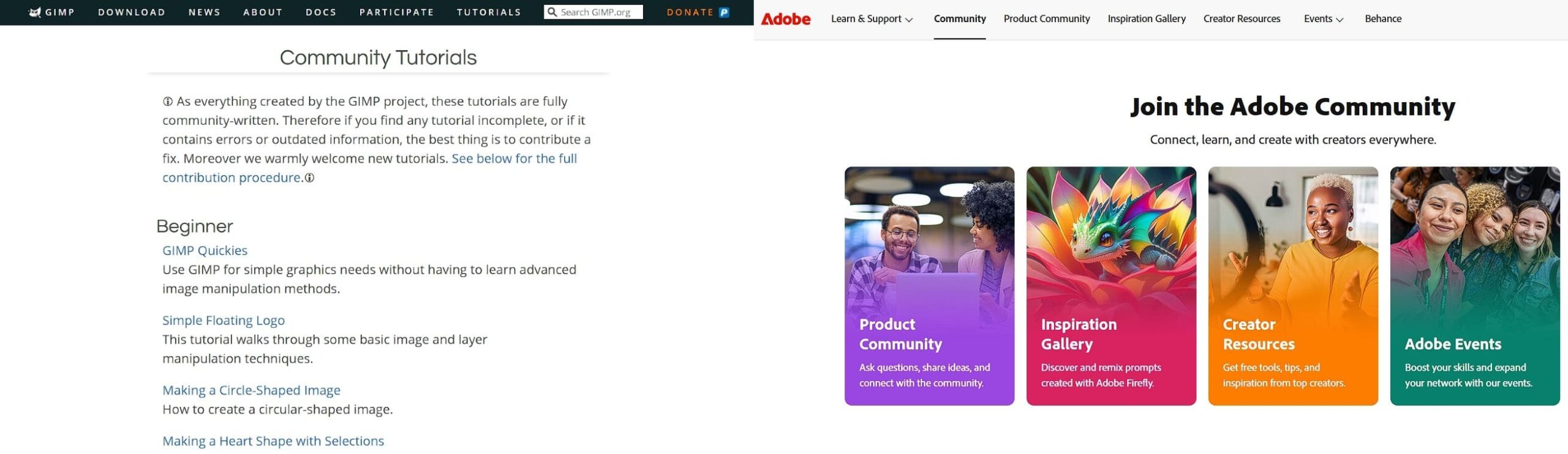Open the Product Community card
The image size is (1568, 454).
pos(929,286)
